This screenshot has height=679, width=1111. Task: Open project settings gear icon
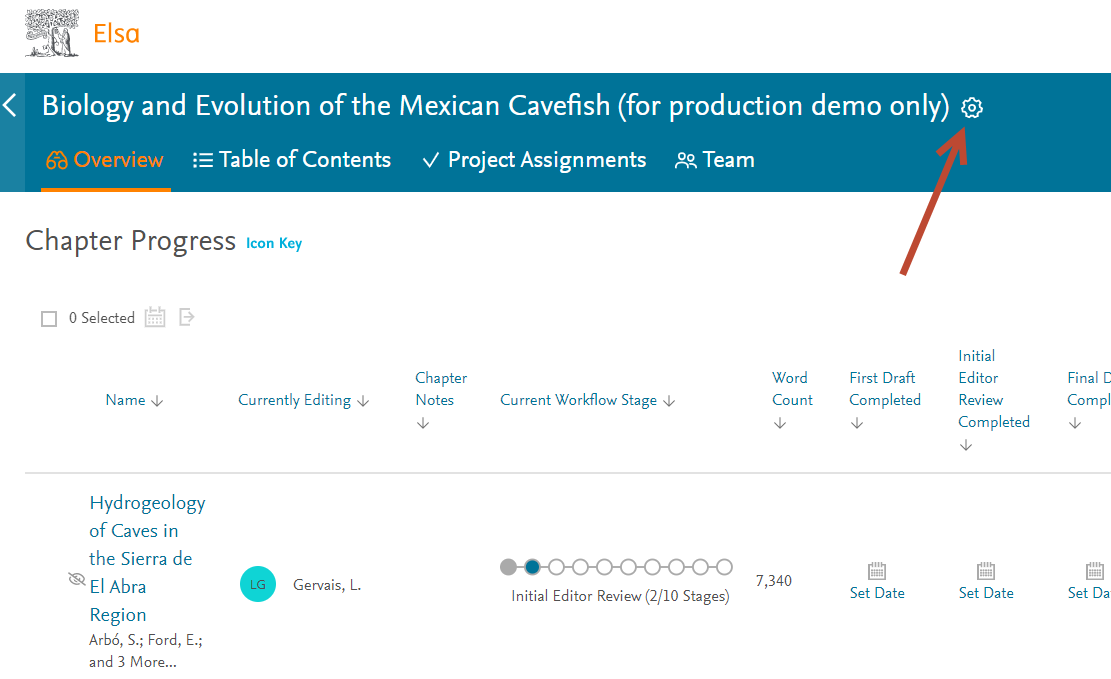coord(972,108)
